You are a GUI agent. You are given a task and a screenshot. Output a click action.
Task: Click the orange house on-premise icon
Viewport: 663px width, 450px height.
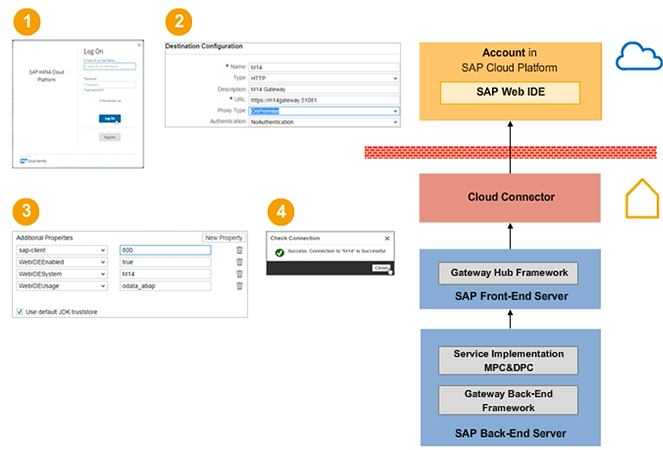(642, 199)
